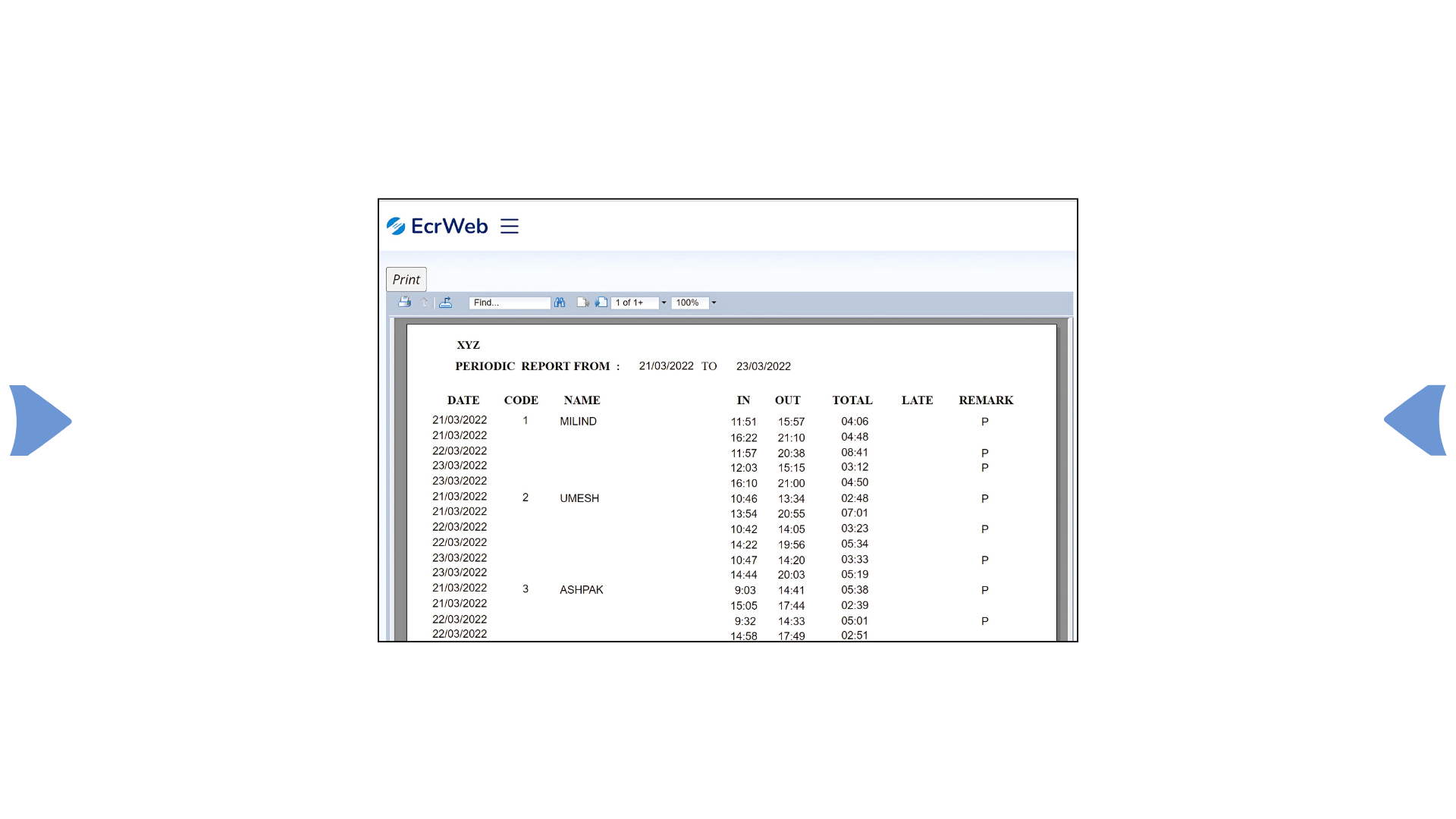Click the start date 21/03/2022 in header
This screenshot has width=1456, height=819.
[x=667, y=366]
